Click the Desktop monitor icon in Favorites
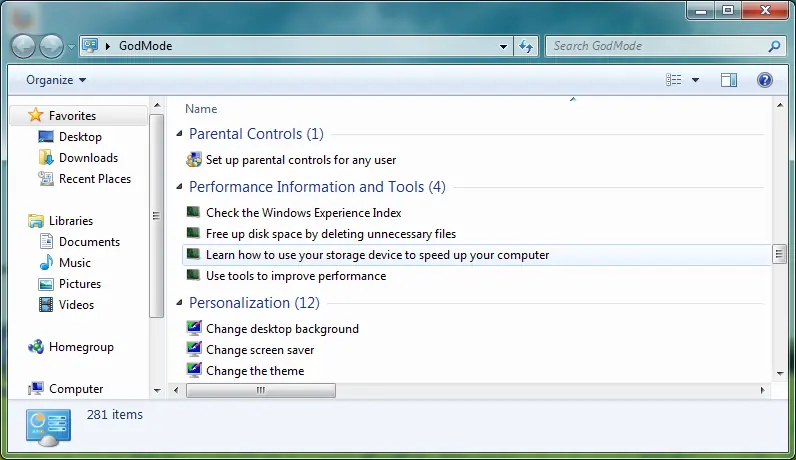This screenshot has height=460, width=796. pyautogui.click(x=46, y=137)
